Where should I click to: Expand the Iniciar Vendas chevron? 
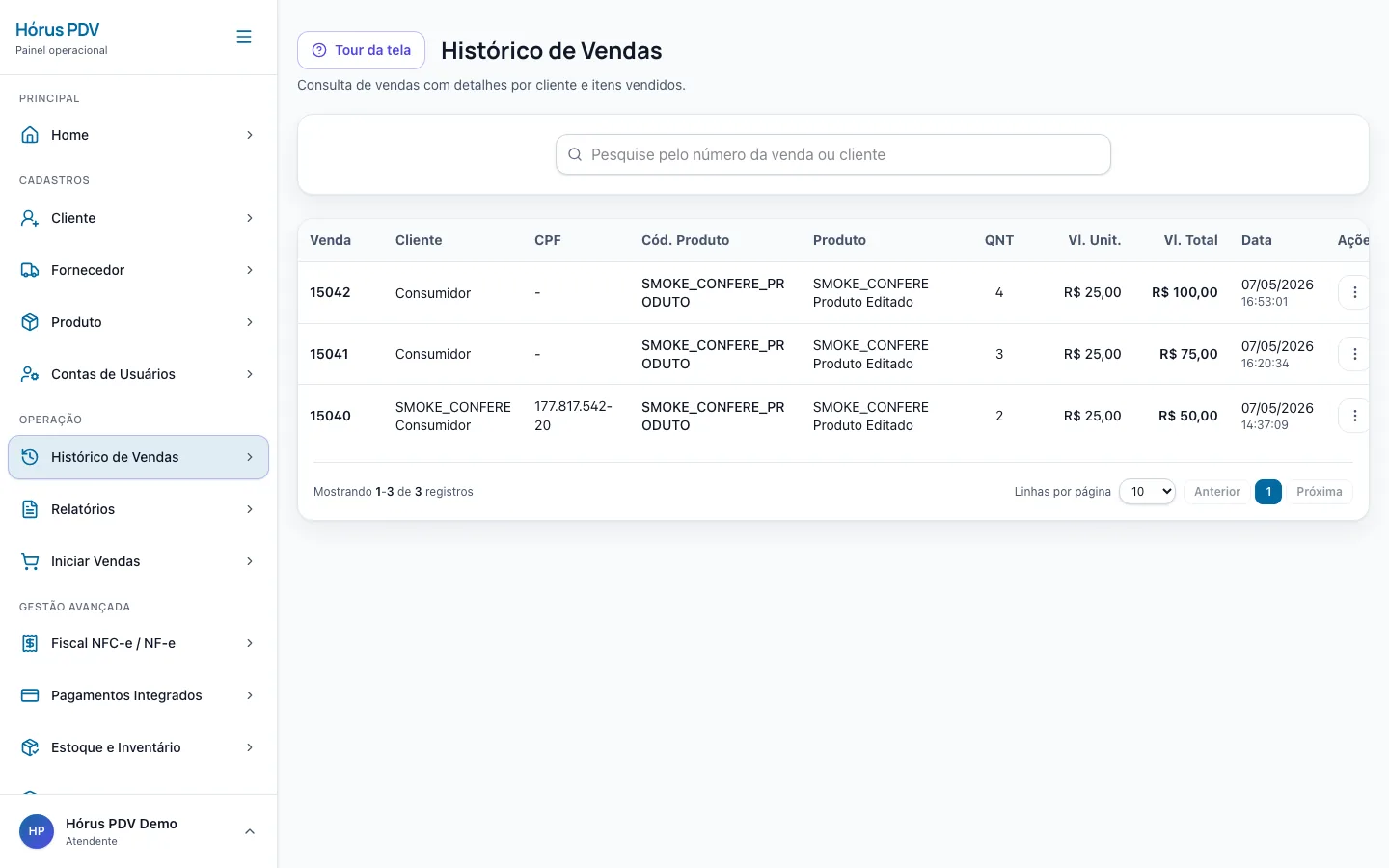click(250, 561)
